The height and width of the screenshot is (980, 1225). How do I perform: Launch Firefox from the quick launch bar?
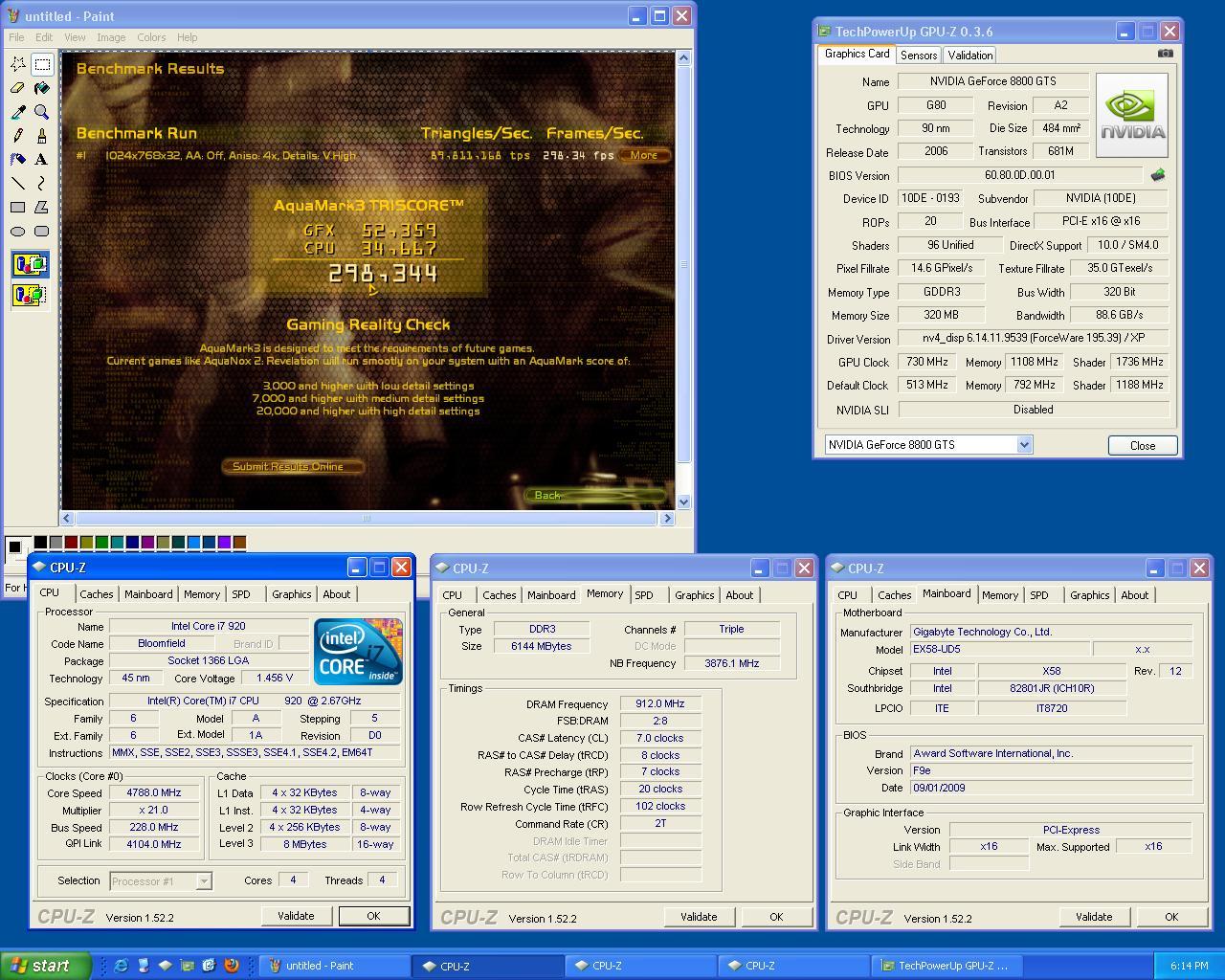(231, 966)
